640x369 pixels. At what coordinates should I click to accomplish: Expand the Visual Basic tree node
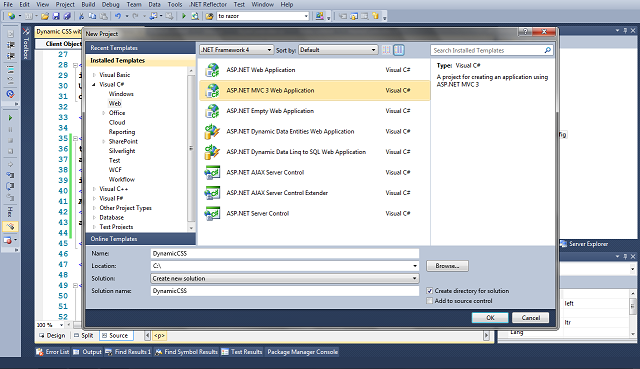(x=94, y=75)
